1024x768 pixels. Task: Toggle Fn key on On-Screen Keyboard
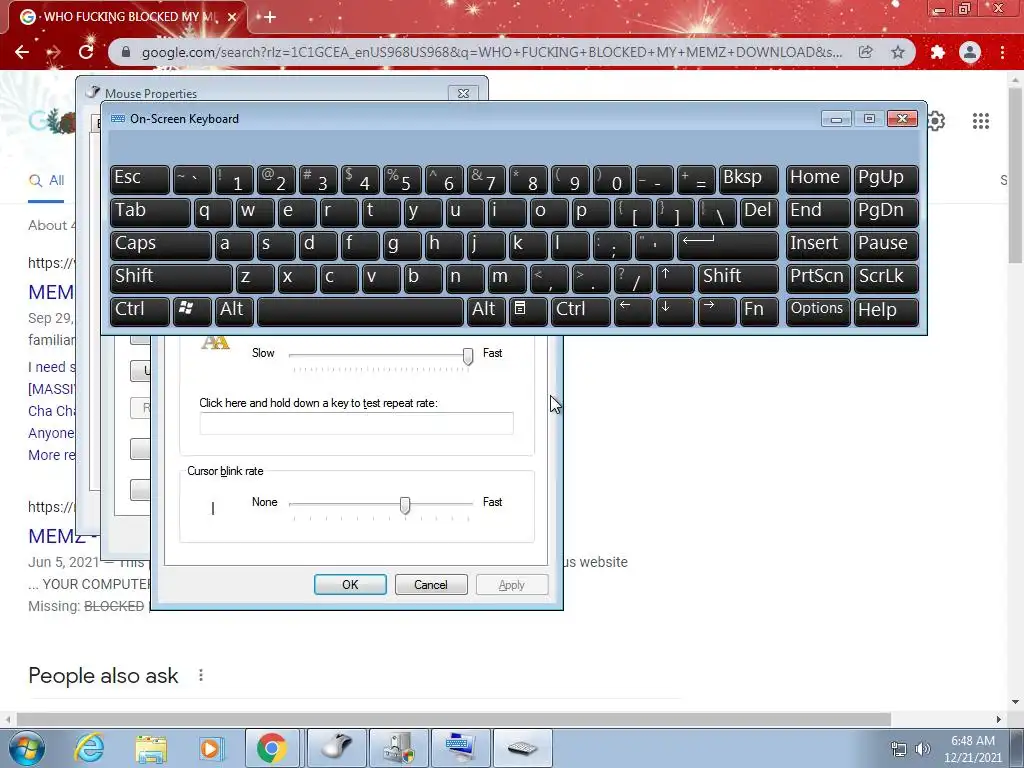pos(759,310)
